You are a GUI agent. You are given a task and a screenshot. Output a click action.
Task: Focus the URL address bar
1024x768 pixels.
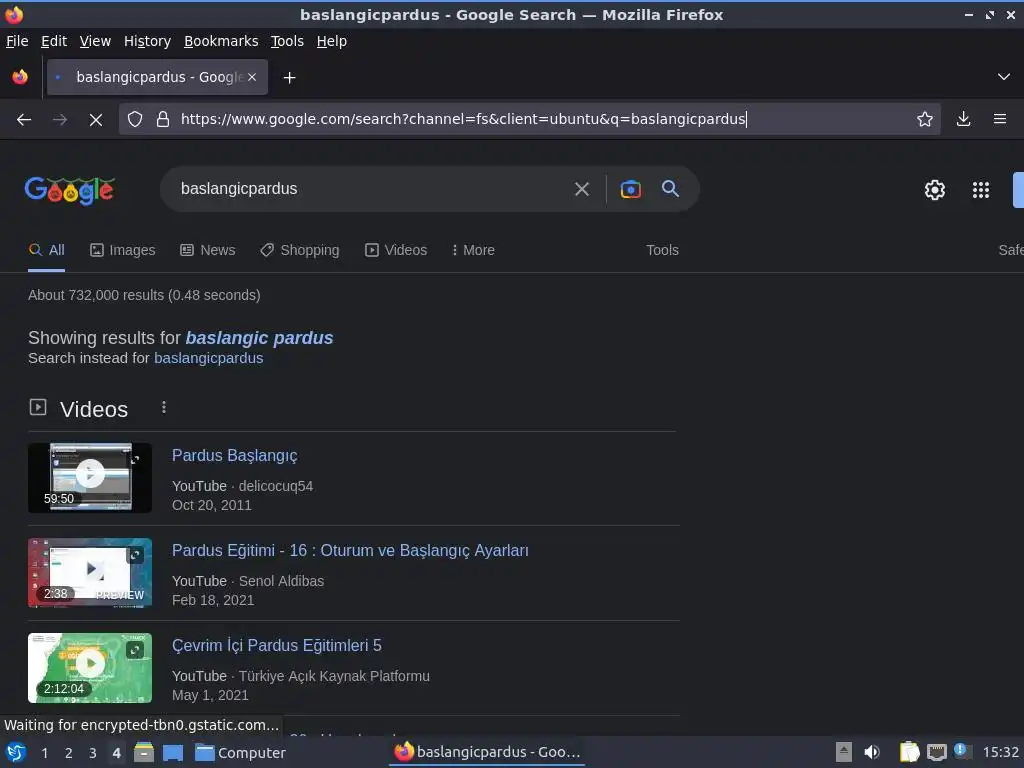529,119
